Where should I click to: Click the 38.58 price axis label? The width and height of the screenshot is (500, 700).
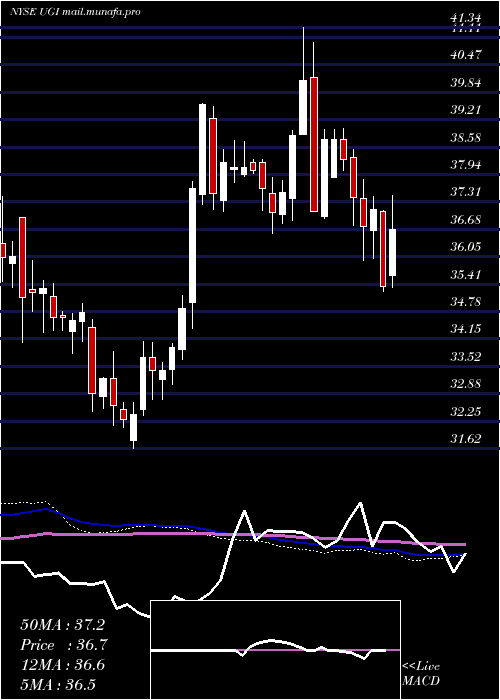click(466, 138)
